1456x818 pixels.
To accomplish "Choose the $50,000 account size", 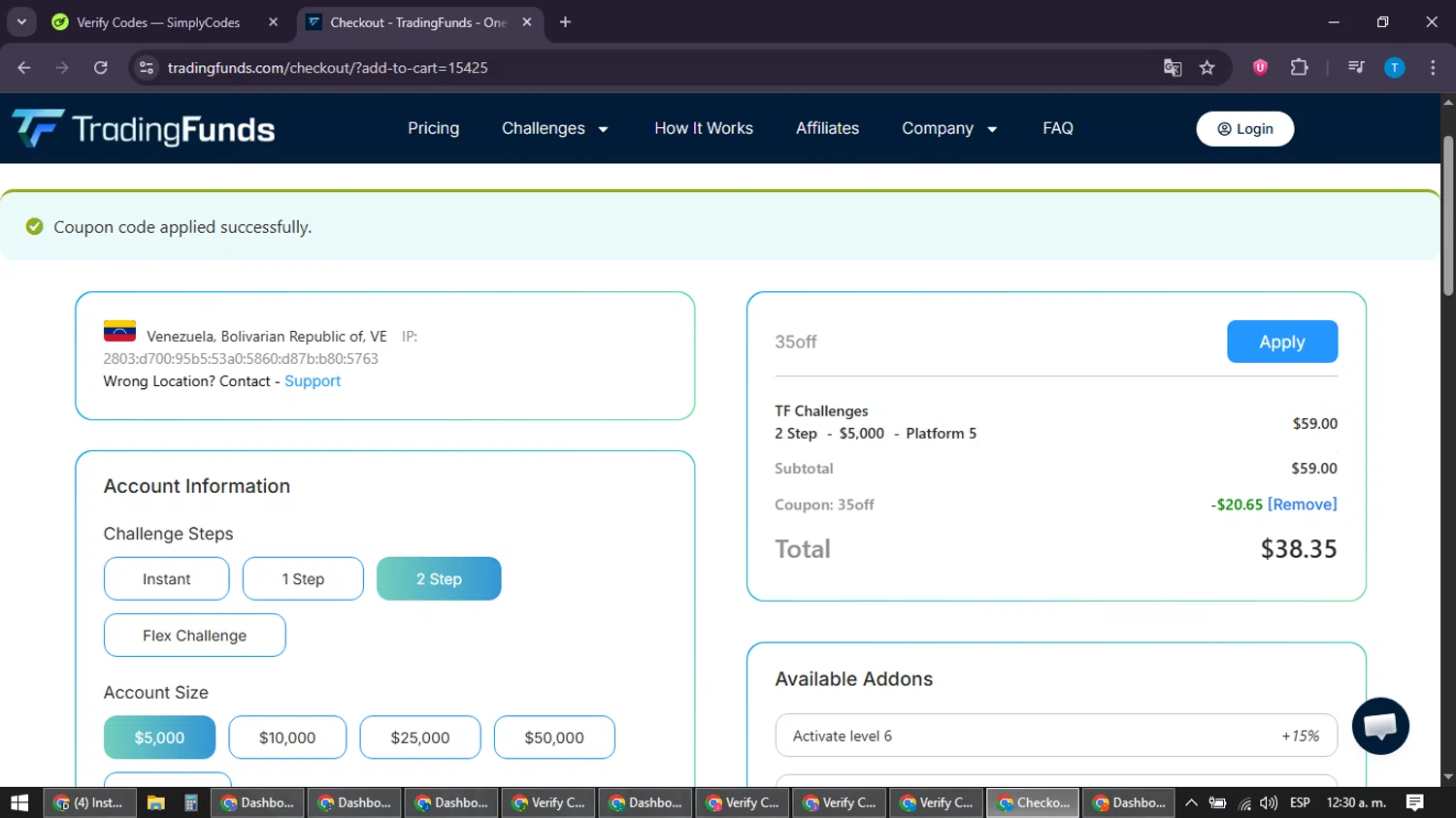I will point(554,737).
